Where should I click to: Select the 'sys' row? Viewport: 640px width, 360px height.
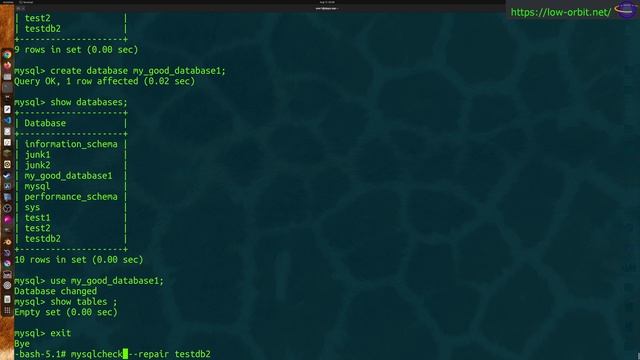(71, 207)
